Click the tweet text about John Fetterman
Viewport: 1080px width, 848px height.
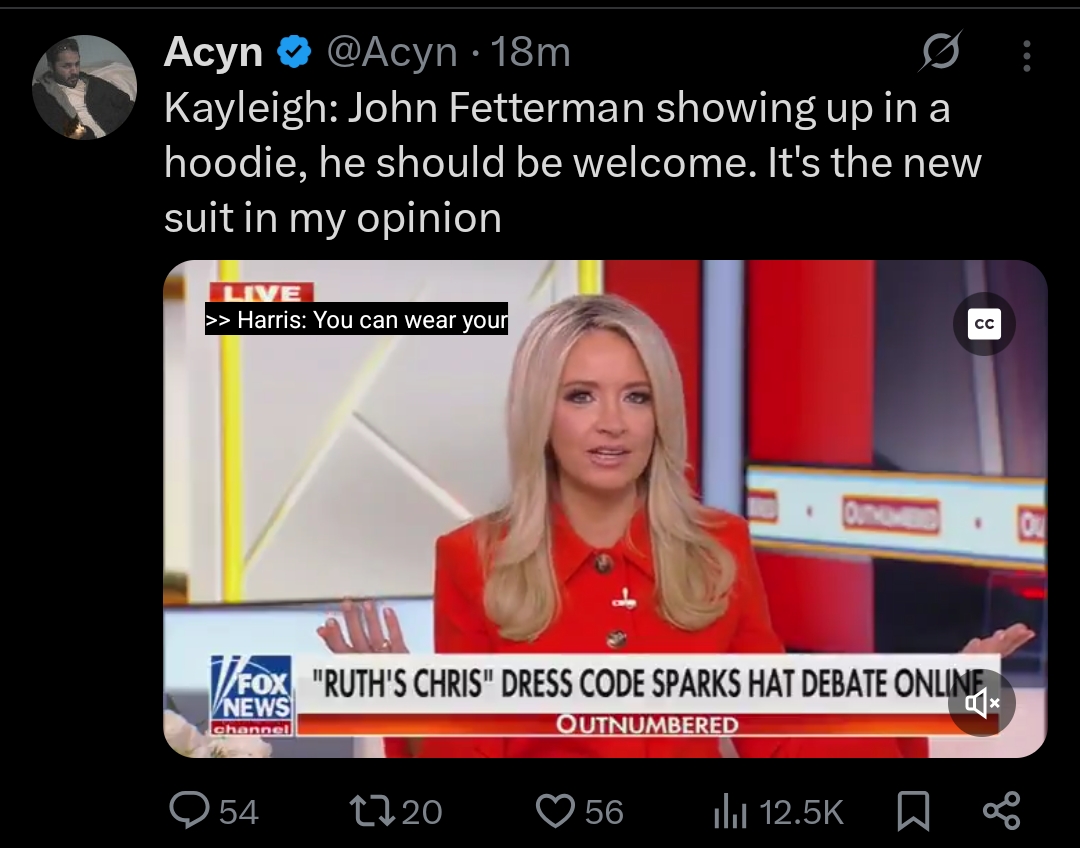click(572, 163)
